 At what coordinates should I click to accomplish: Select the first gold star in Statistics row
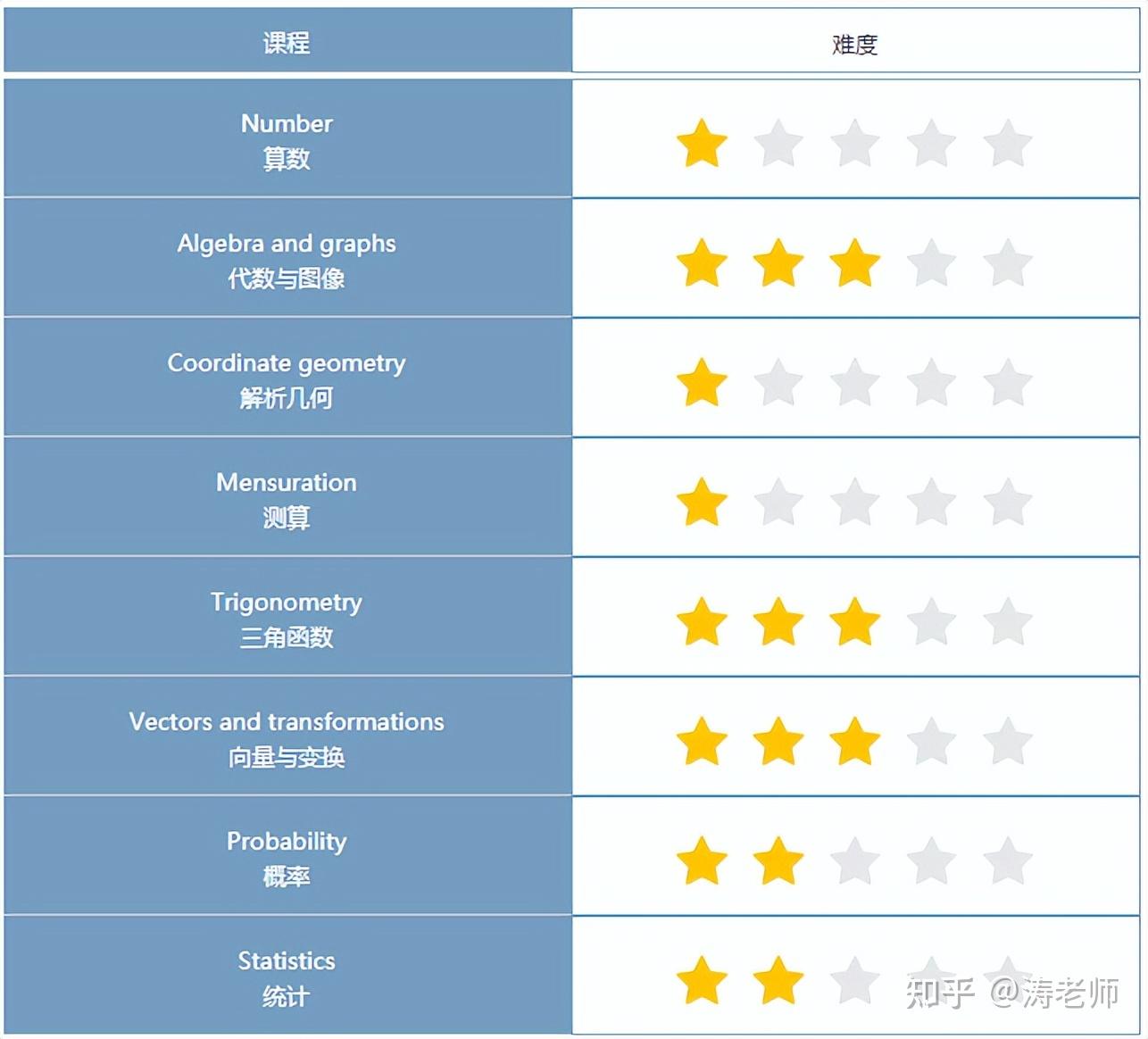click(x=702, y=980)
